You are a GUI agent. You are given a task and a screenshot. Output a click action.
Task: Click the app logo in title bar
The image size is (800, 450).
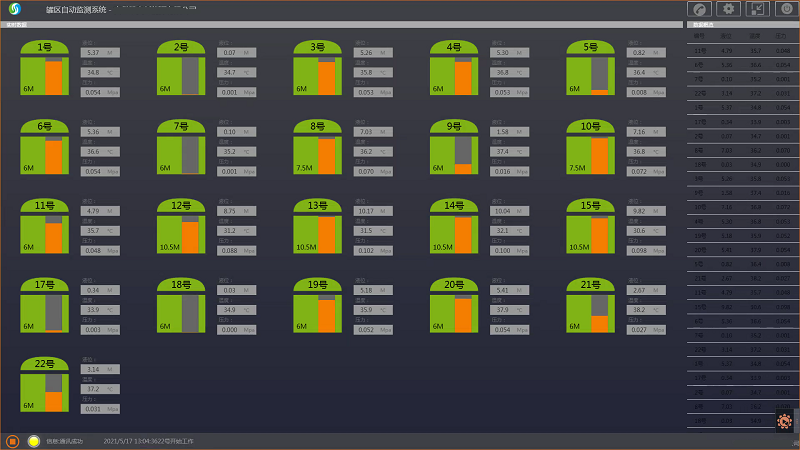tap(15, 9)
